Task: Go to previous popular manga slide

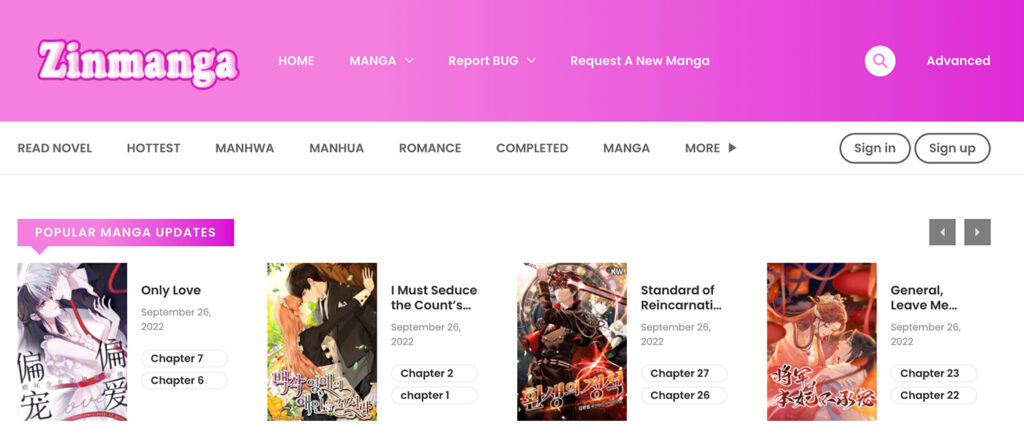Action: coord(942,232)
